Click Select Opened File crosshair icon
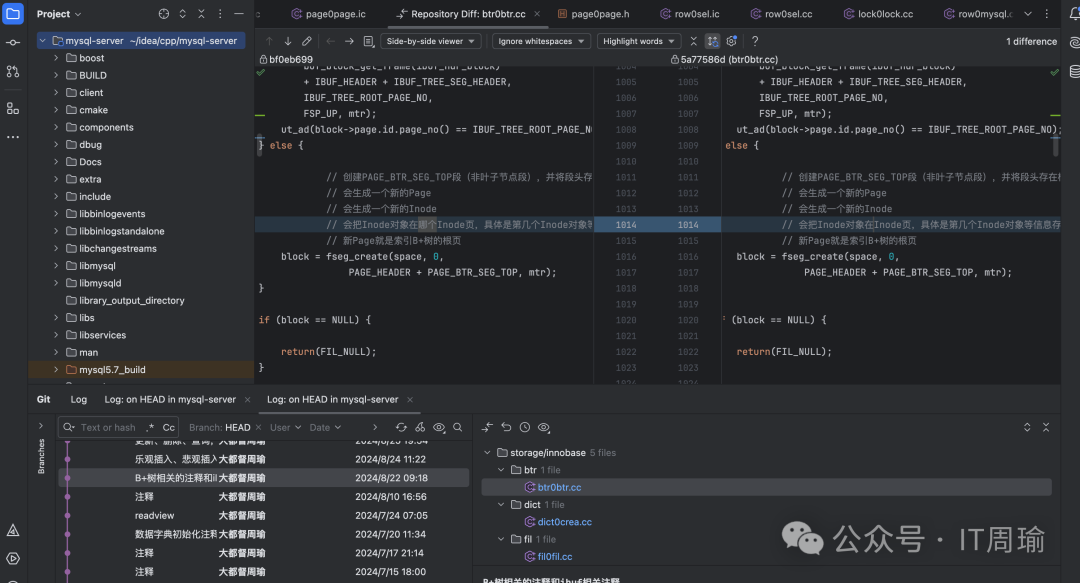Screen dimensions: 1080x583 tap(164, 14)
